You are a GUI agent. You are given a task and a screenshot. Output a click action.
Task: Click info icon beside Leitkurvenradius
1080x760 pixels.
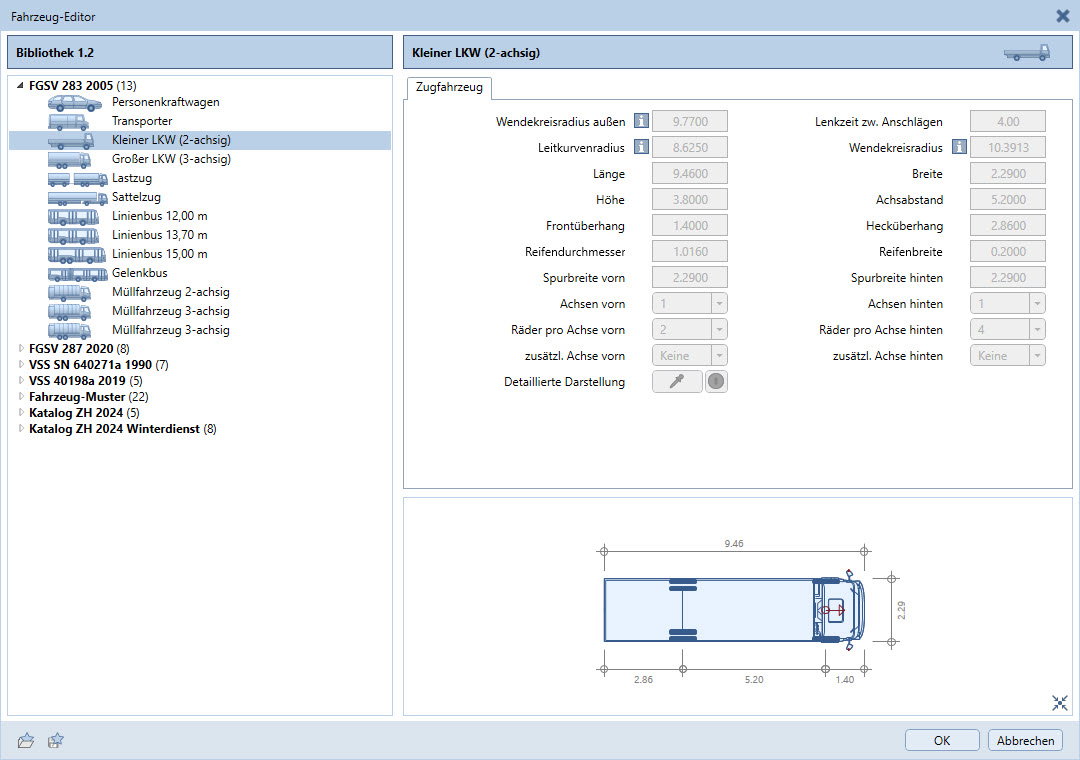(x=641, y=148)
